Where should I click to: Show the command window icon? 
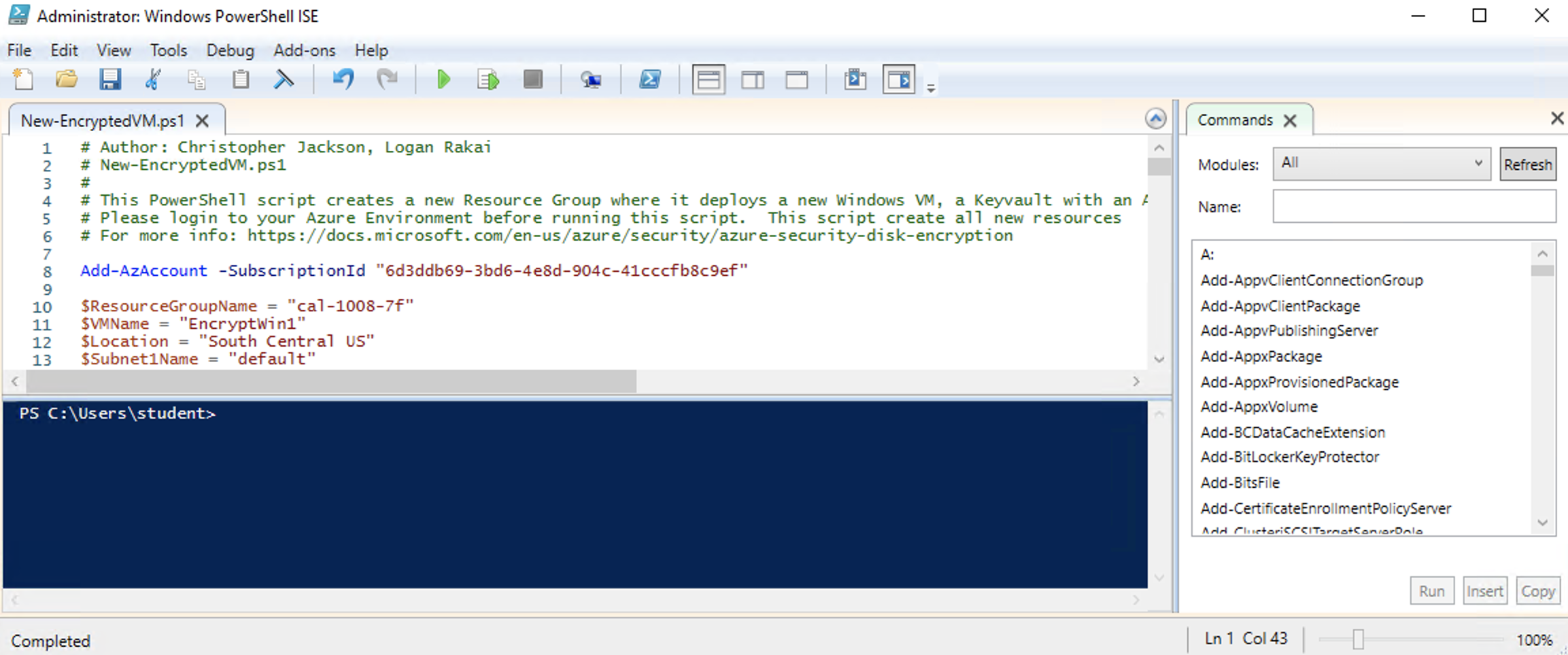(855, 80)
